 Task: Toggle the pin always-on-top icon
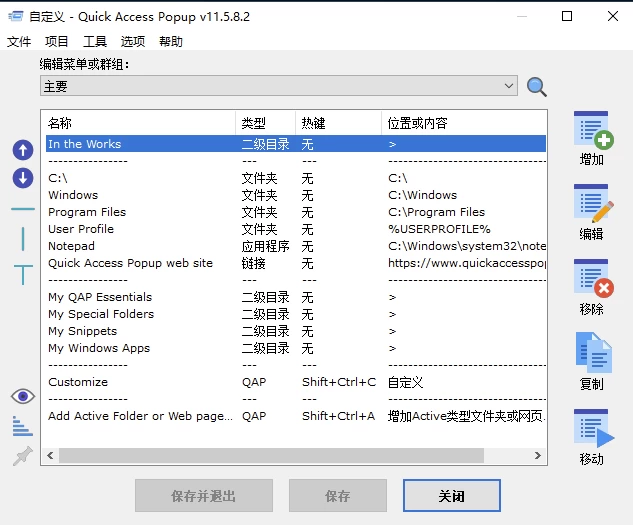tap(22, 456)
